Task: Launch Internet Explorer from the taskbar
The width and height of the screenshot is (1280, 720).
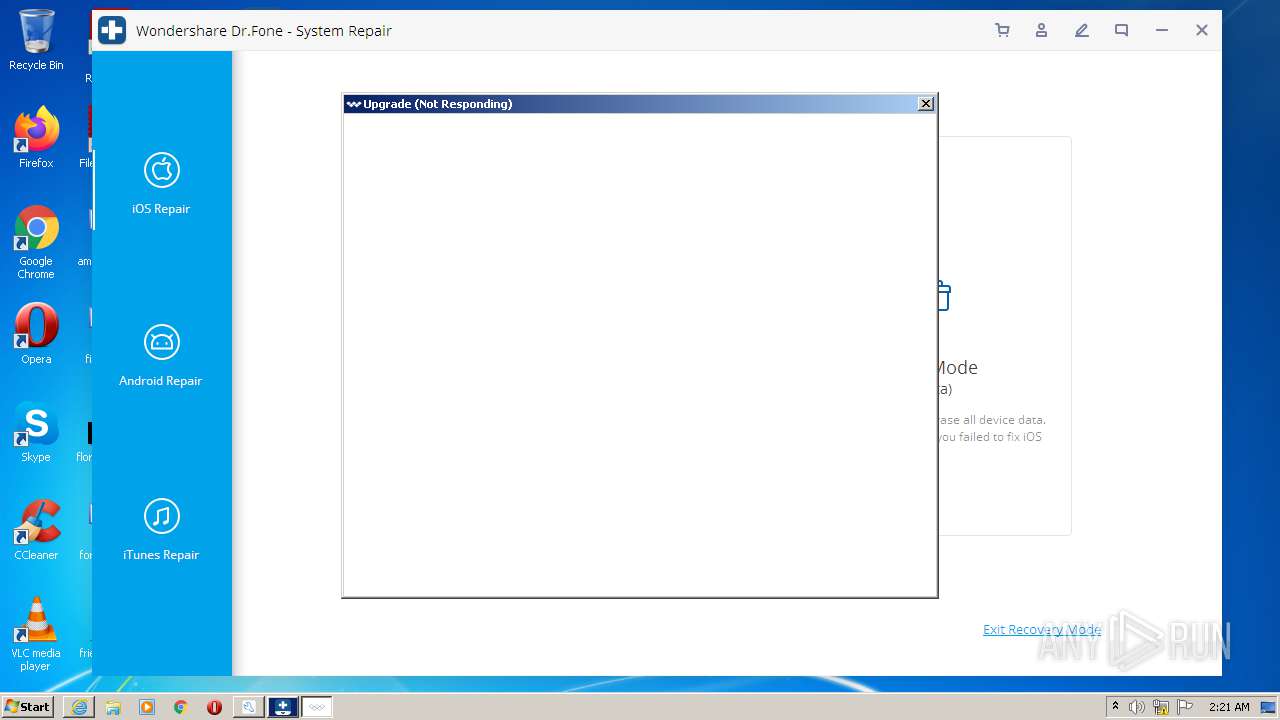Action: tap(79, 707)
